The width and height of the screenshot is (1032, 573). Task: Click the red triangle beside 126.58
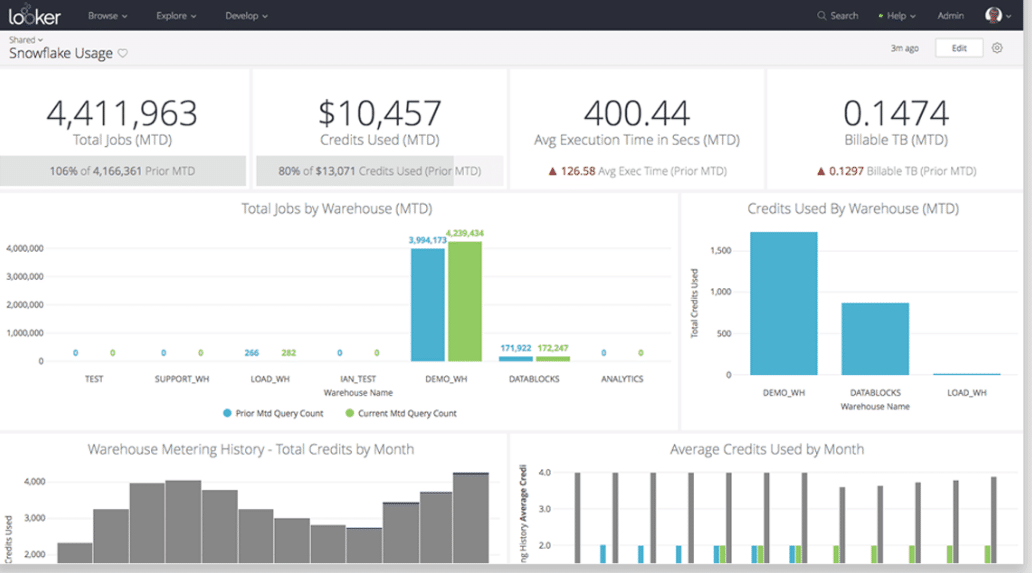click(552, 172)
